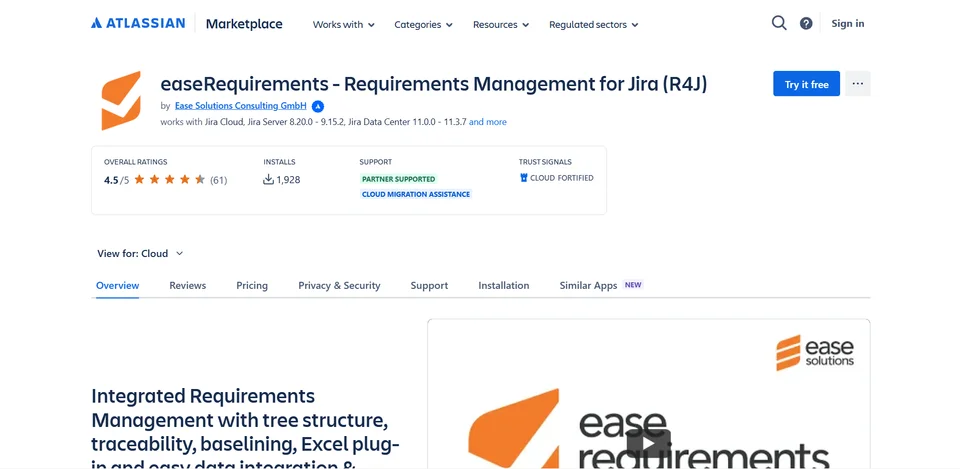Screen dimensions: 960x469
Task: Click the 'and more' compatibility link
Action: [488, 122]
